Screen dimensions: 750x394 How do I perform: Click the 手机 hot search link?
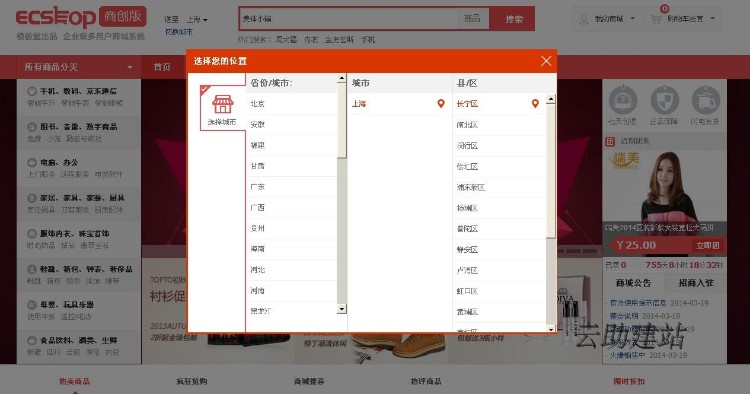(x=368, y=40)
